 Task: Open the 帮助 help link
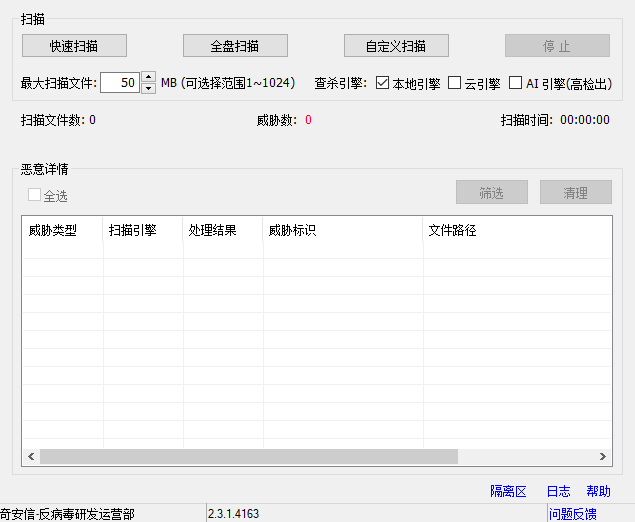(x=598, y=491)
